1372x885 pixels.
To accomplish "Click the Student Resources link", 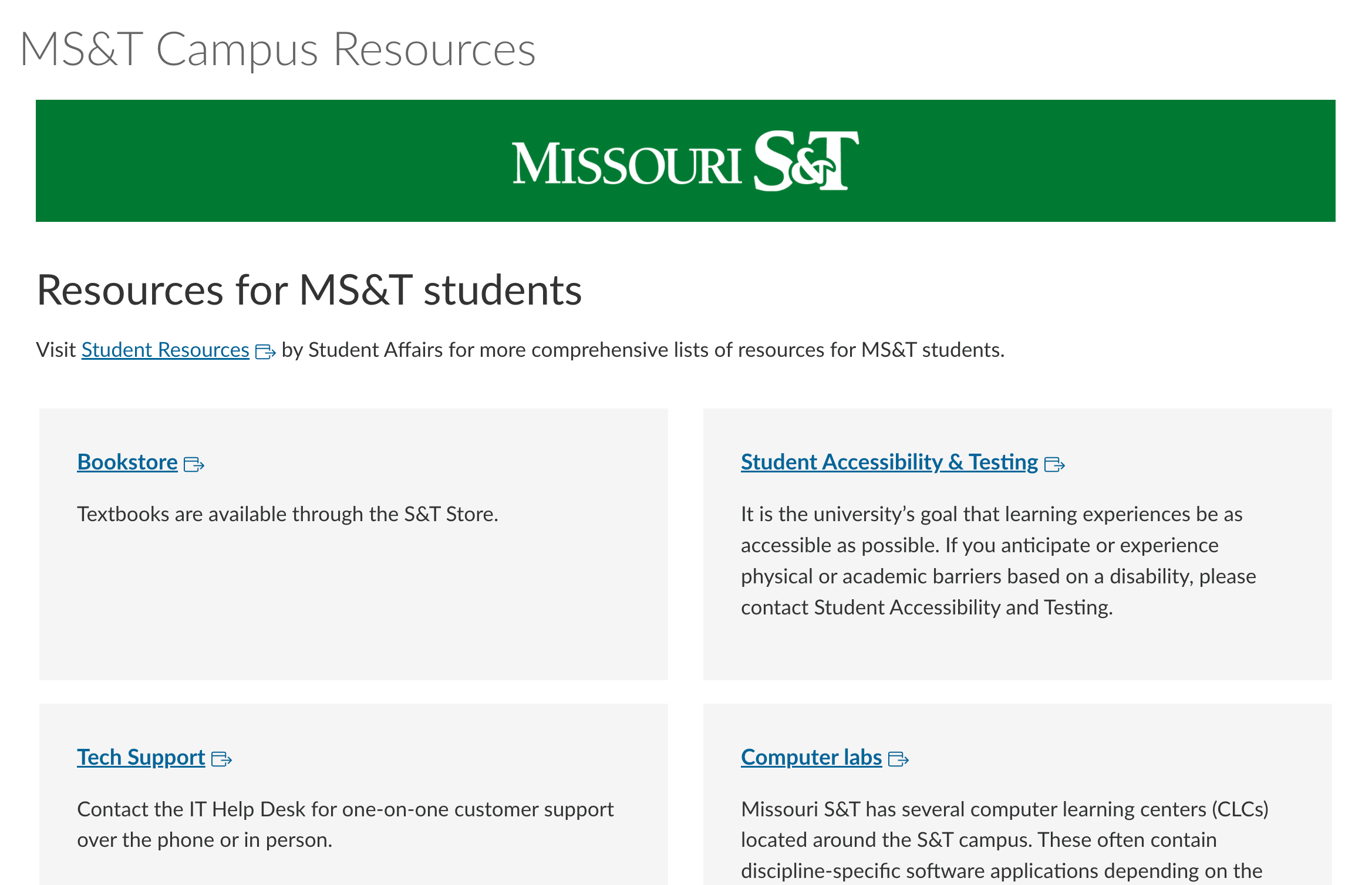I will point(165,350).
